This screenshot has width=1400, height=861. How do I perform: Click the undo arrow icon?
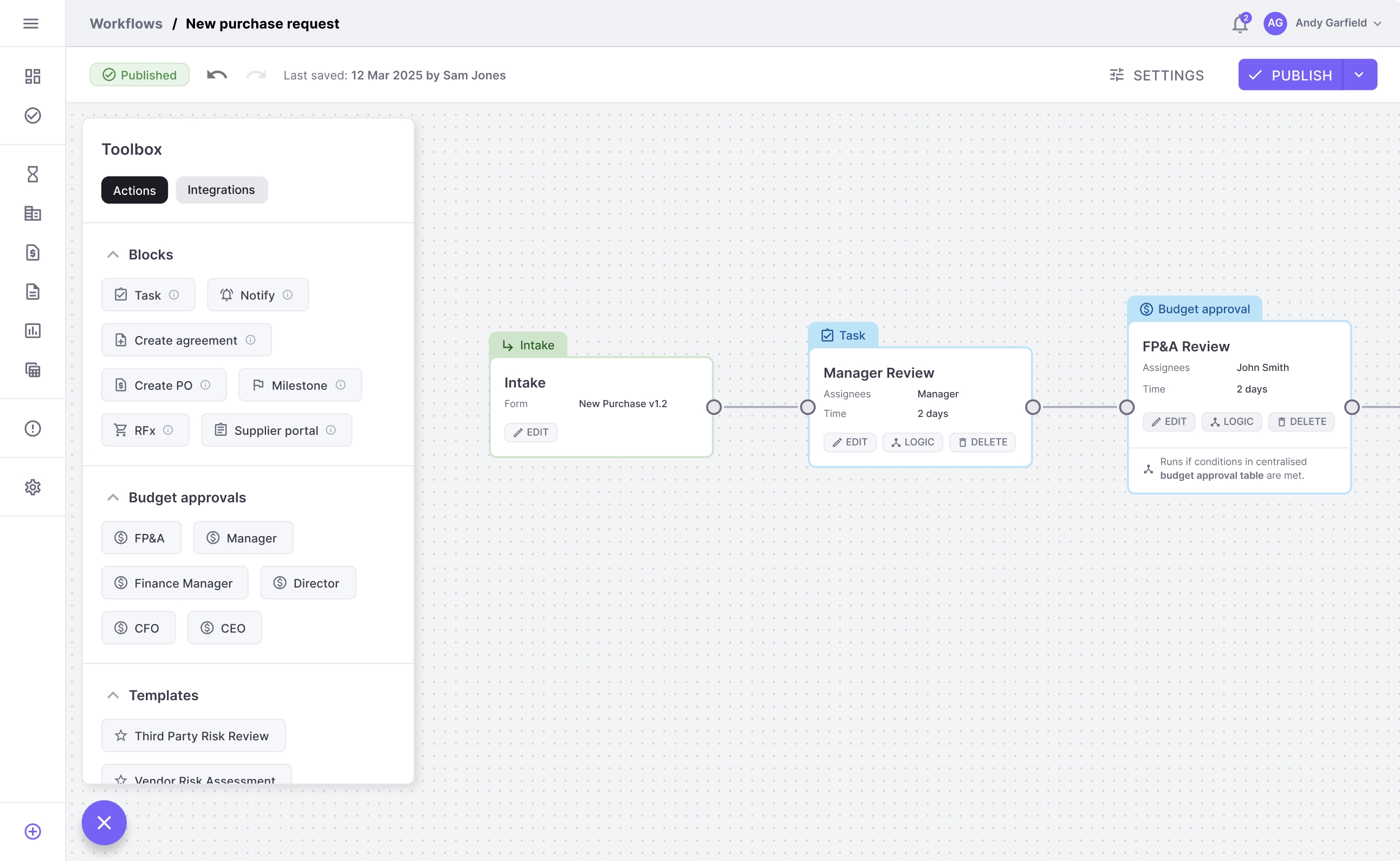216,75
